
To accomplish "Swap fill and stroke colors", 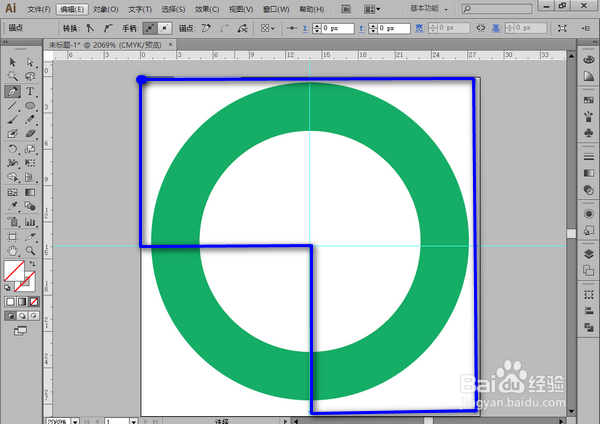I will [33, 264].
